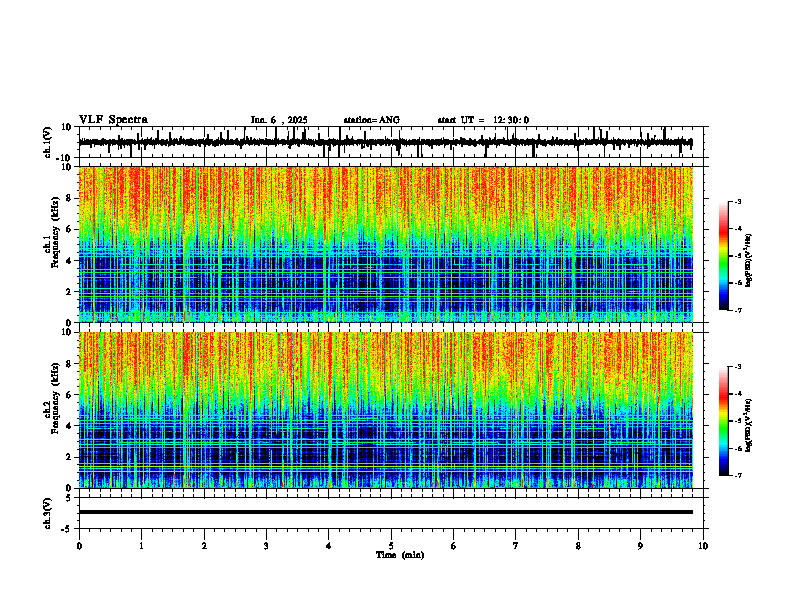Click the "-5" tick on the ch.3(V) axis
This screenshot has height=612, width=792.
67,529
